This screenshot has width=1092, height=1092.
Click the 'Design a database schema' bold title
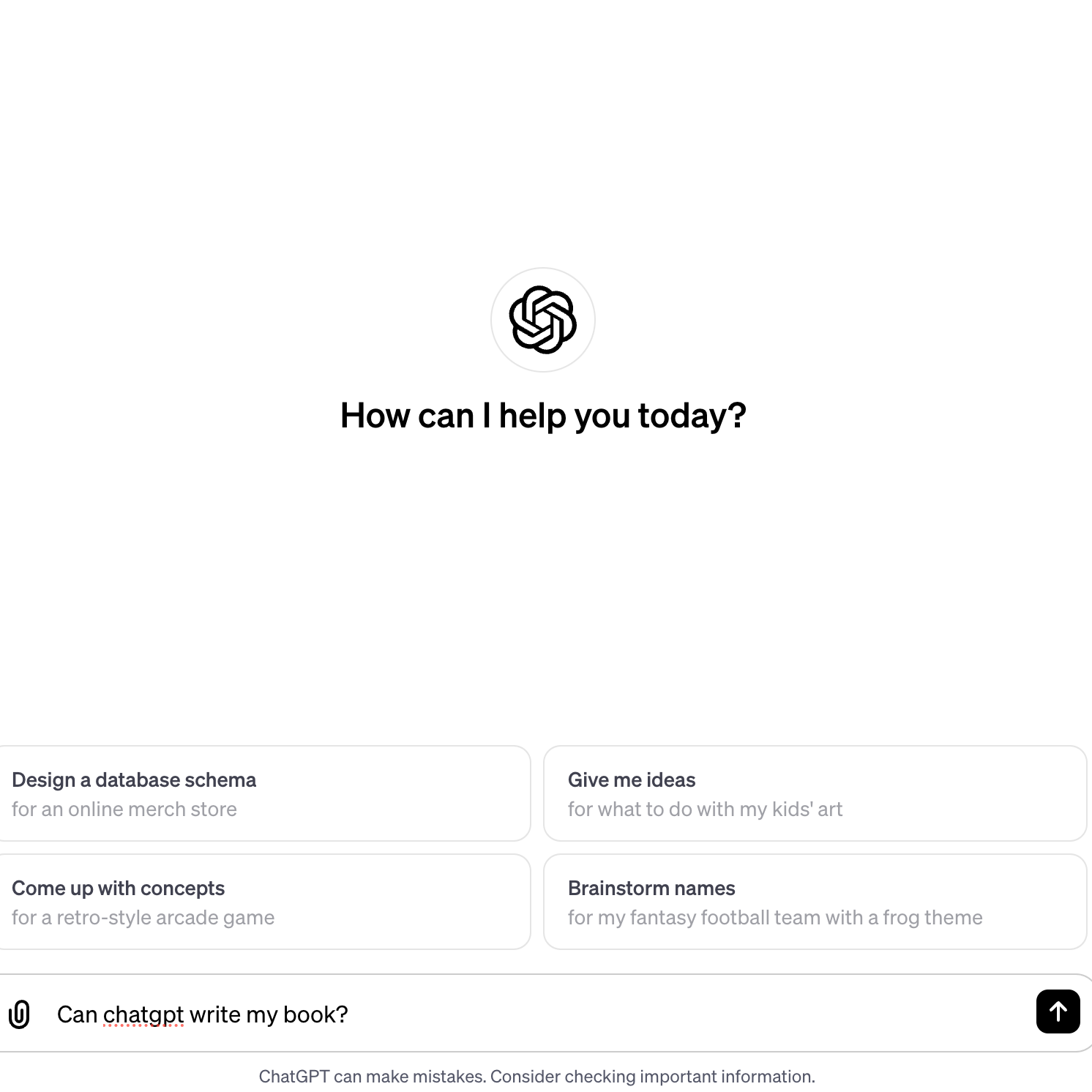(x=134, y=780)
